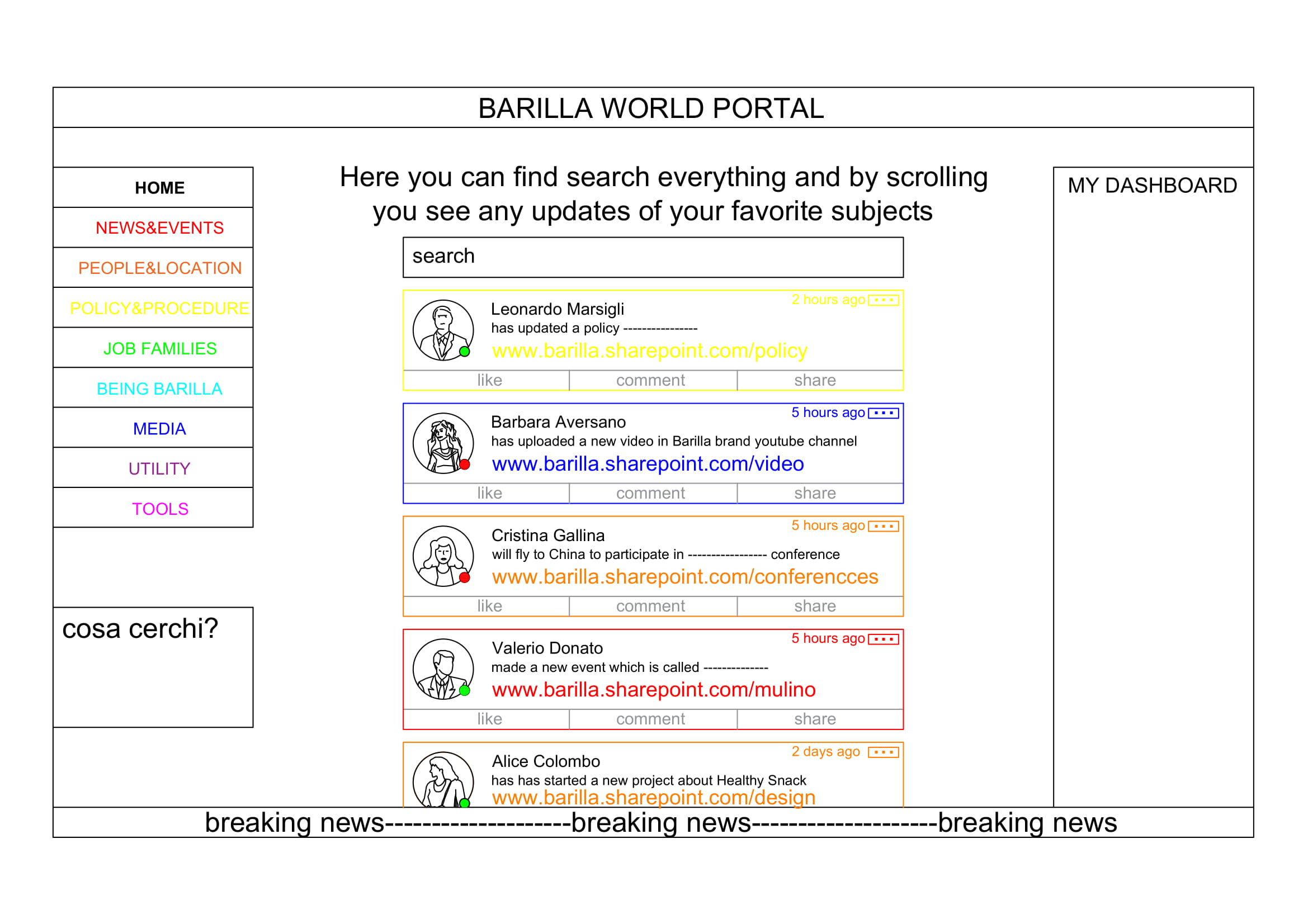Open three-dots menu on Cristina Gallina's post

coord(883,526)
